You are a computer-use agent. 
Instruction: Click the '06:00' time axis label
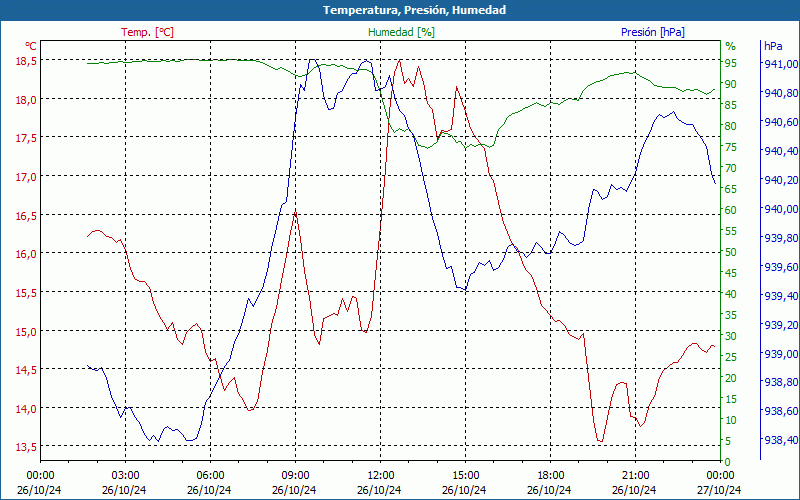pyautogui.click(x=209, y=476)
